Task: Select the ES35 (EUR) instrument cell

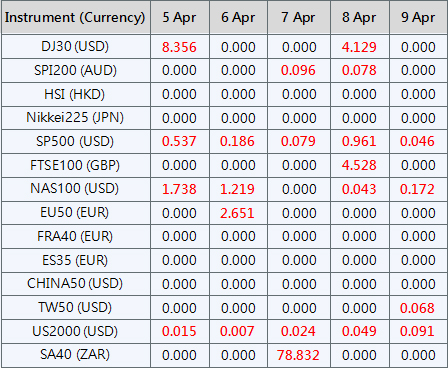Action: (75, 260)
